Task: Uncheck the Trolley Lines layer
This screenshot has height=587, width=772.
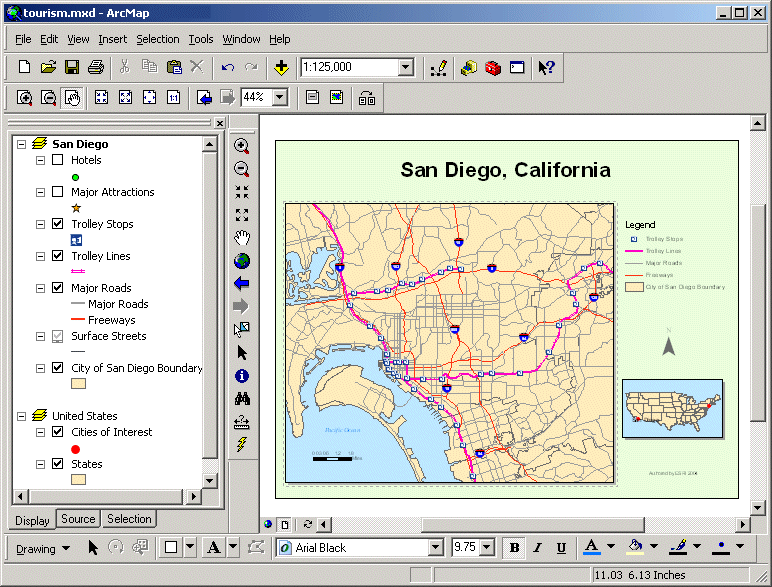Action: 58,256
